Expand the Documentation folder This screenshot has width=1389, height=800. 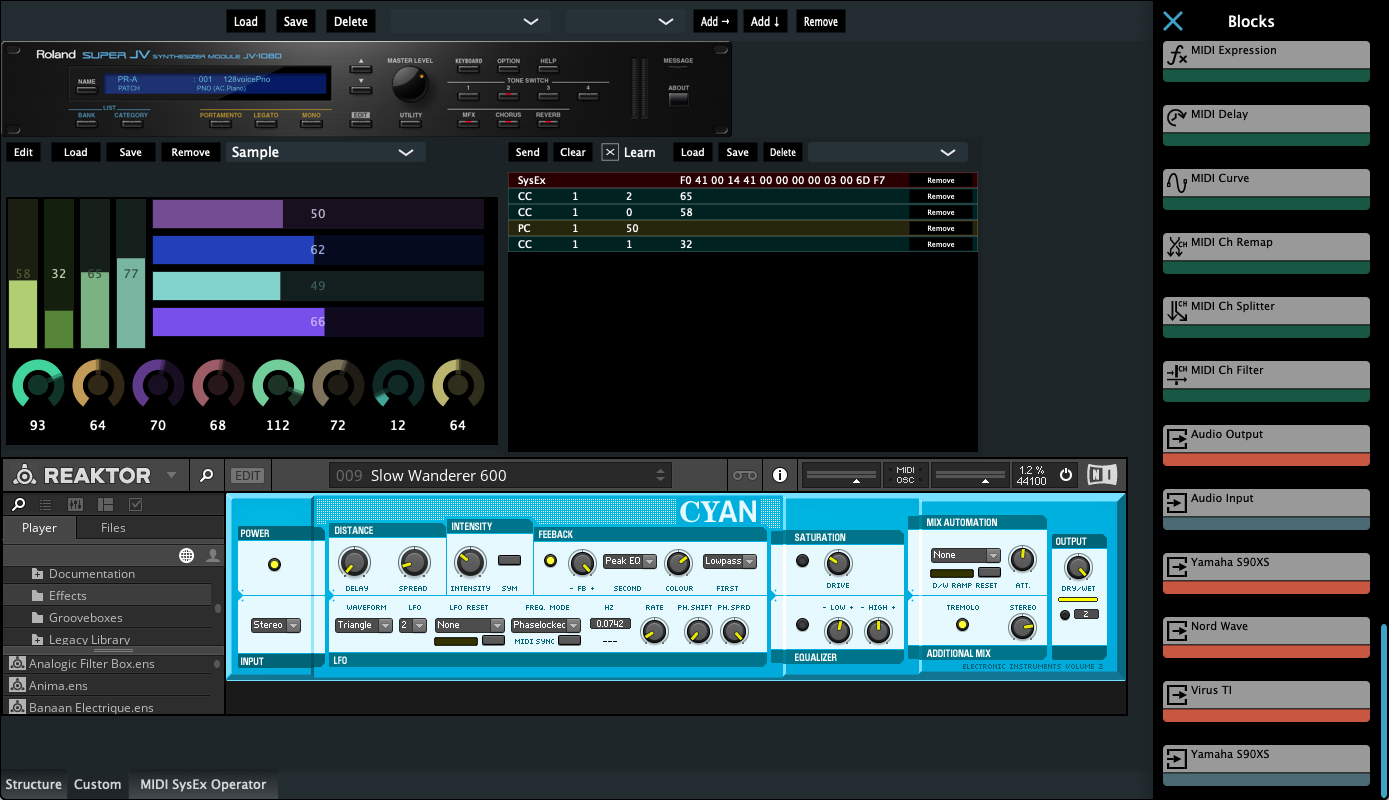click(38, 574)
